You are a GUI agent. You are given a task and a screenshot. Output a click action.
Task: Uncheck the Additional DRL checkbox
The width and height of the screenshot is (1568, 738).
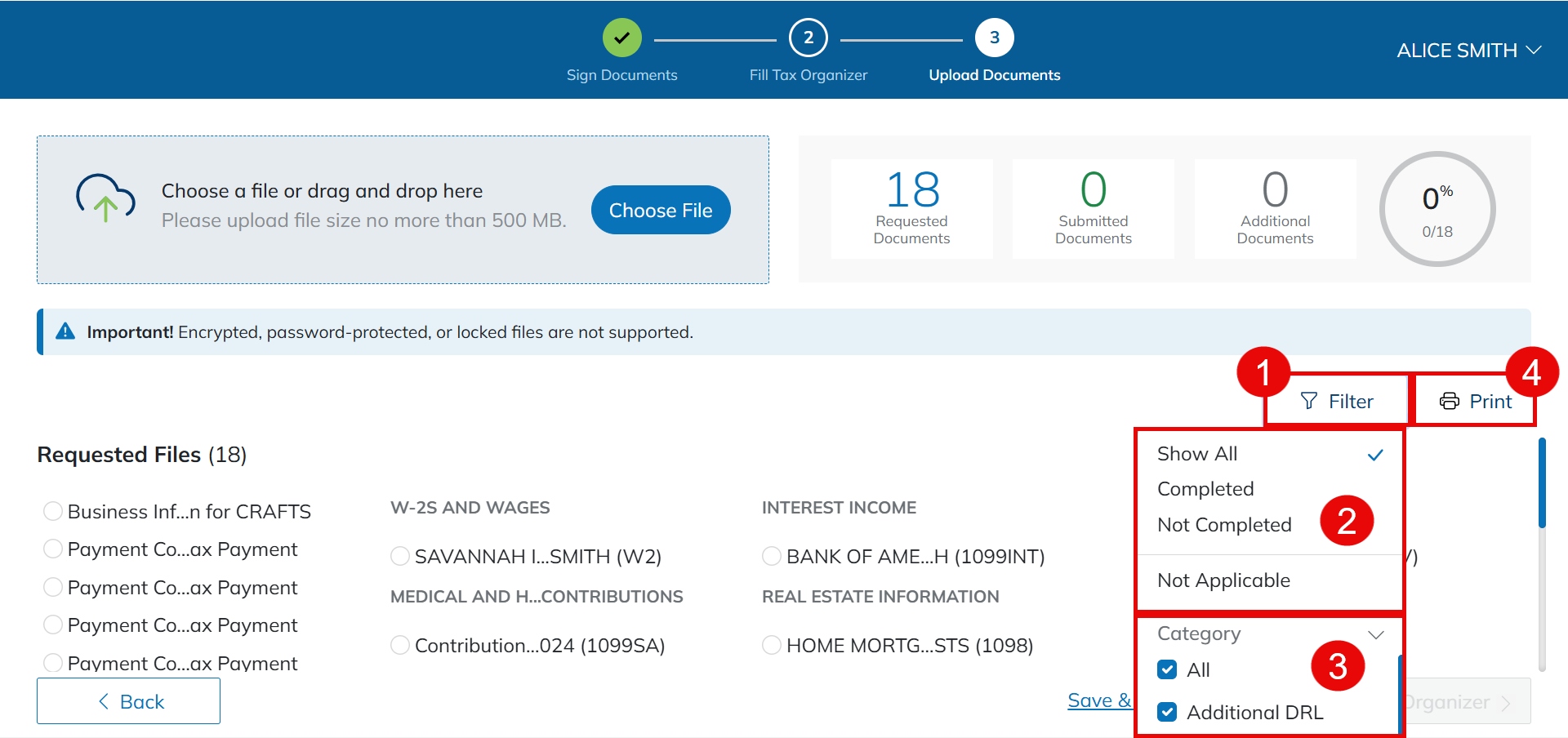click(1167, 713)
